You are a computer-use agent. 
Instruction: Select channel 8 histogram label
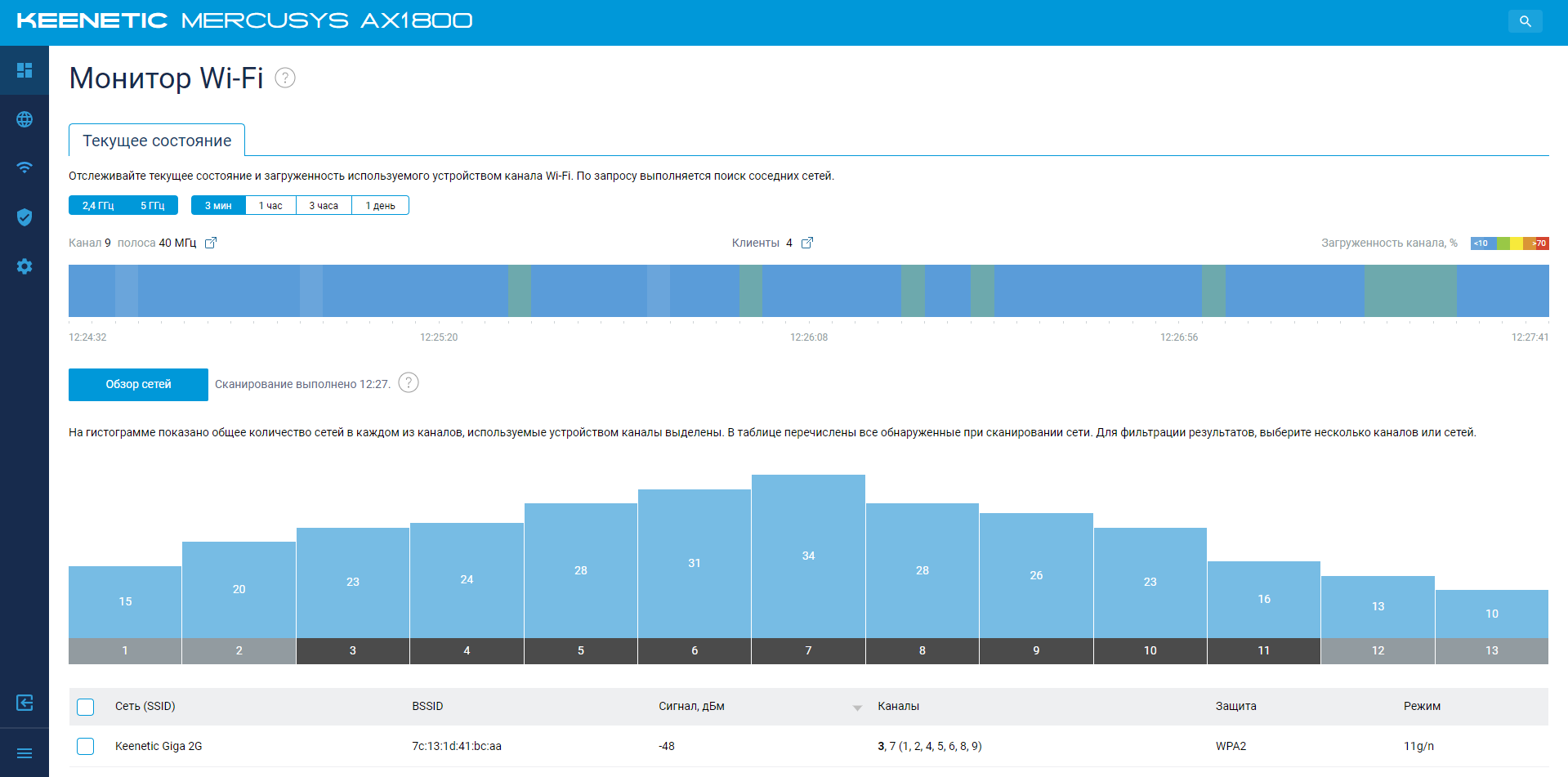click(x=922, y=650)
